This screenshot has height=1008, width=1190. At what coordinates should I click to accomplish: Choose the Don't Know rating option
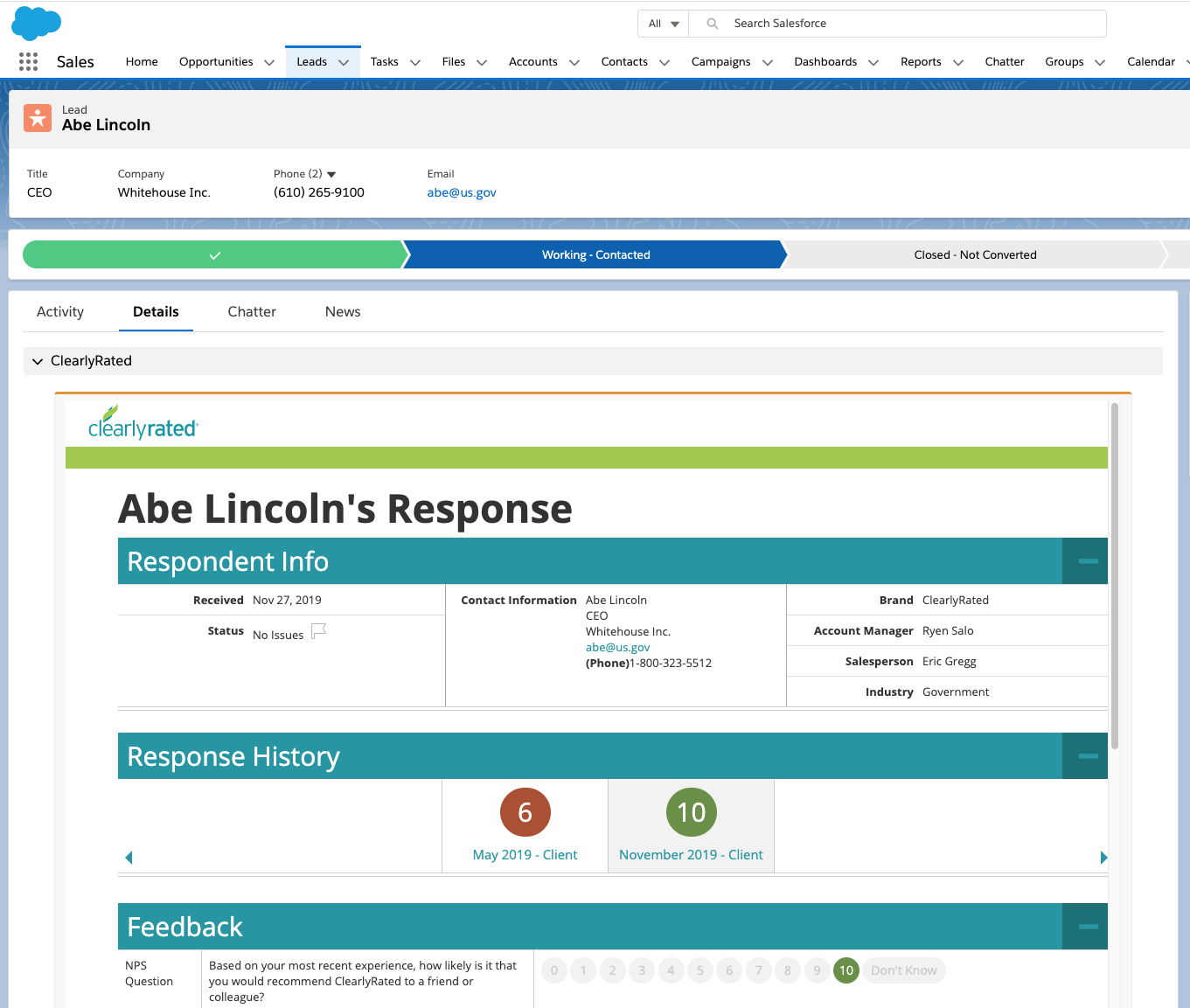(x=904, y=970)
